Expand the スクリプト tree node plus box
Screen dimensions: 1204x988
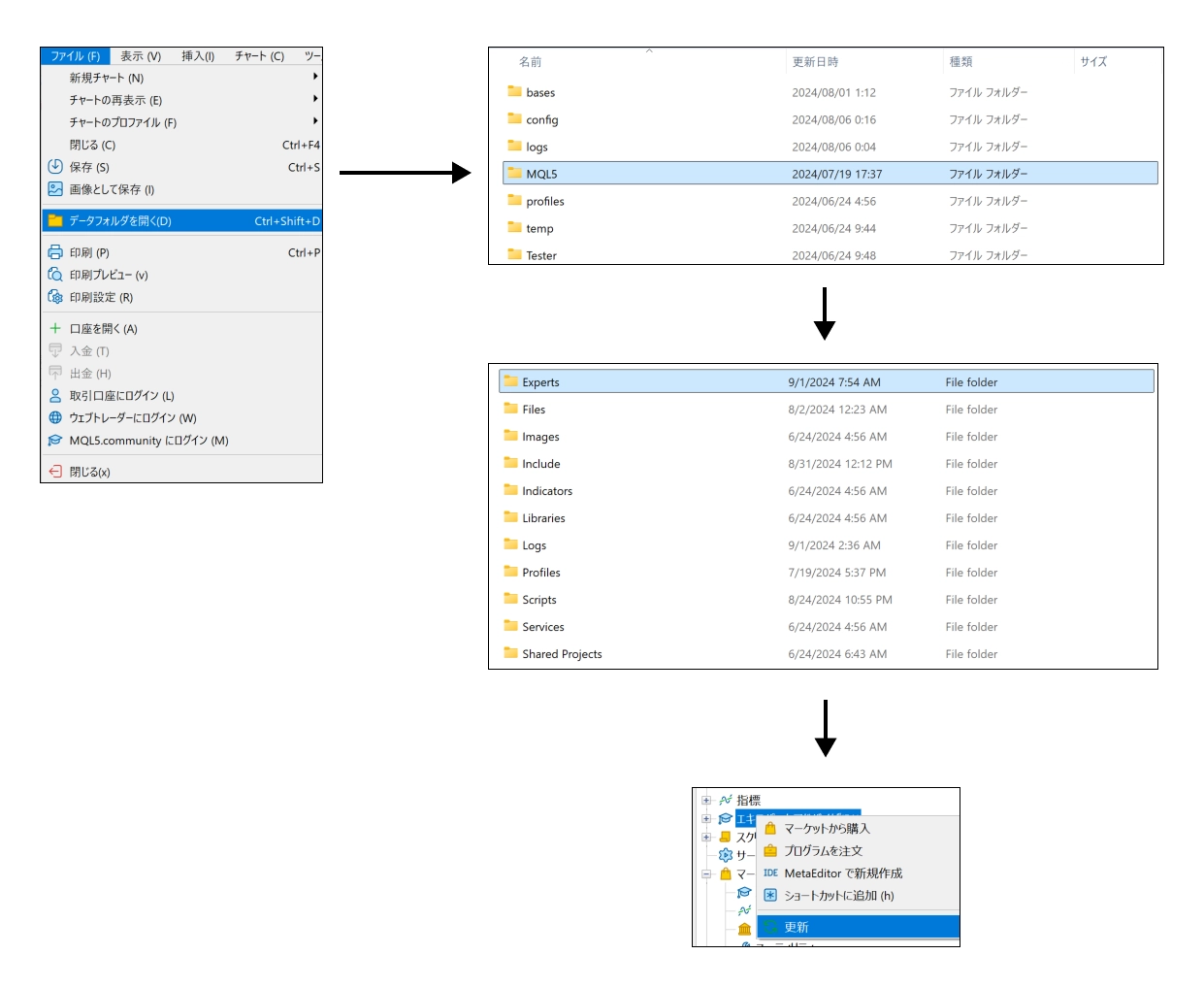706,837
